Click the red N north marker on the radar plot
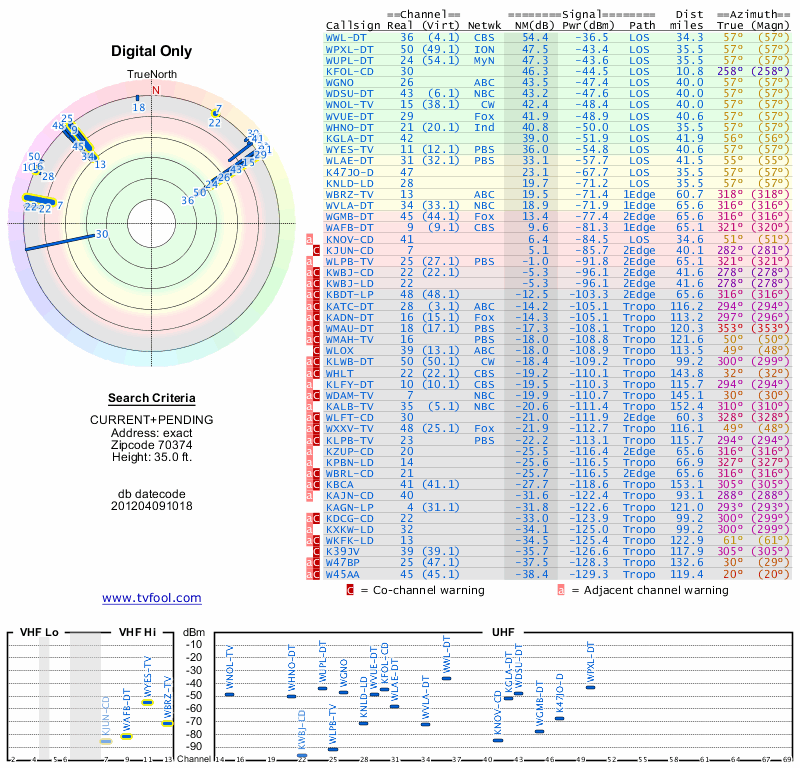The width and height of the screenshot is (800, 768). tap(156, 90)
